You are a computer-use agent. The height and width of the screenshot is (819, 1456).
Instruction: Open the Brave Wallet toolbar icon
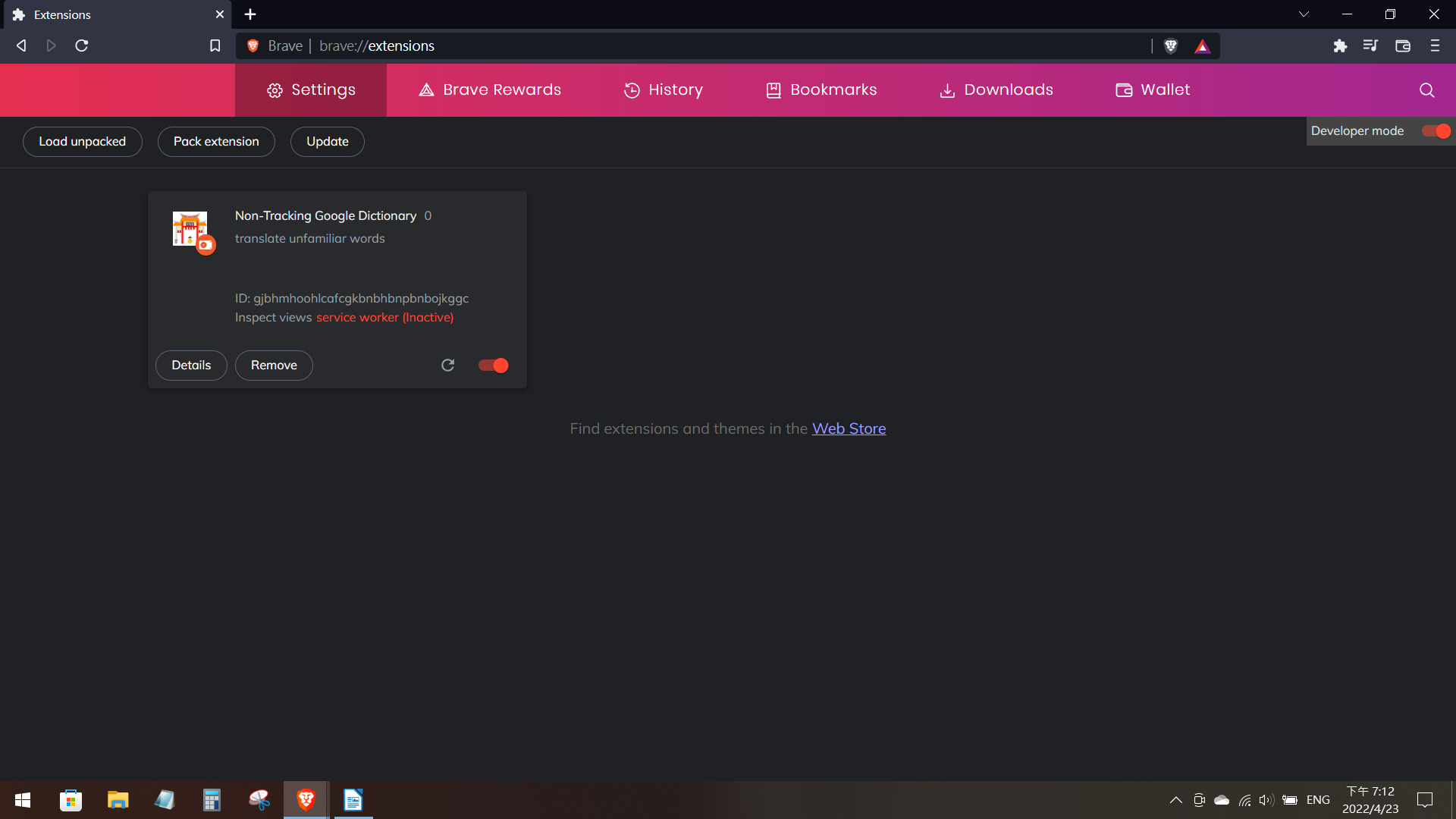click(x=1402, y=46)
